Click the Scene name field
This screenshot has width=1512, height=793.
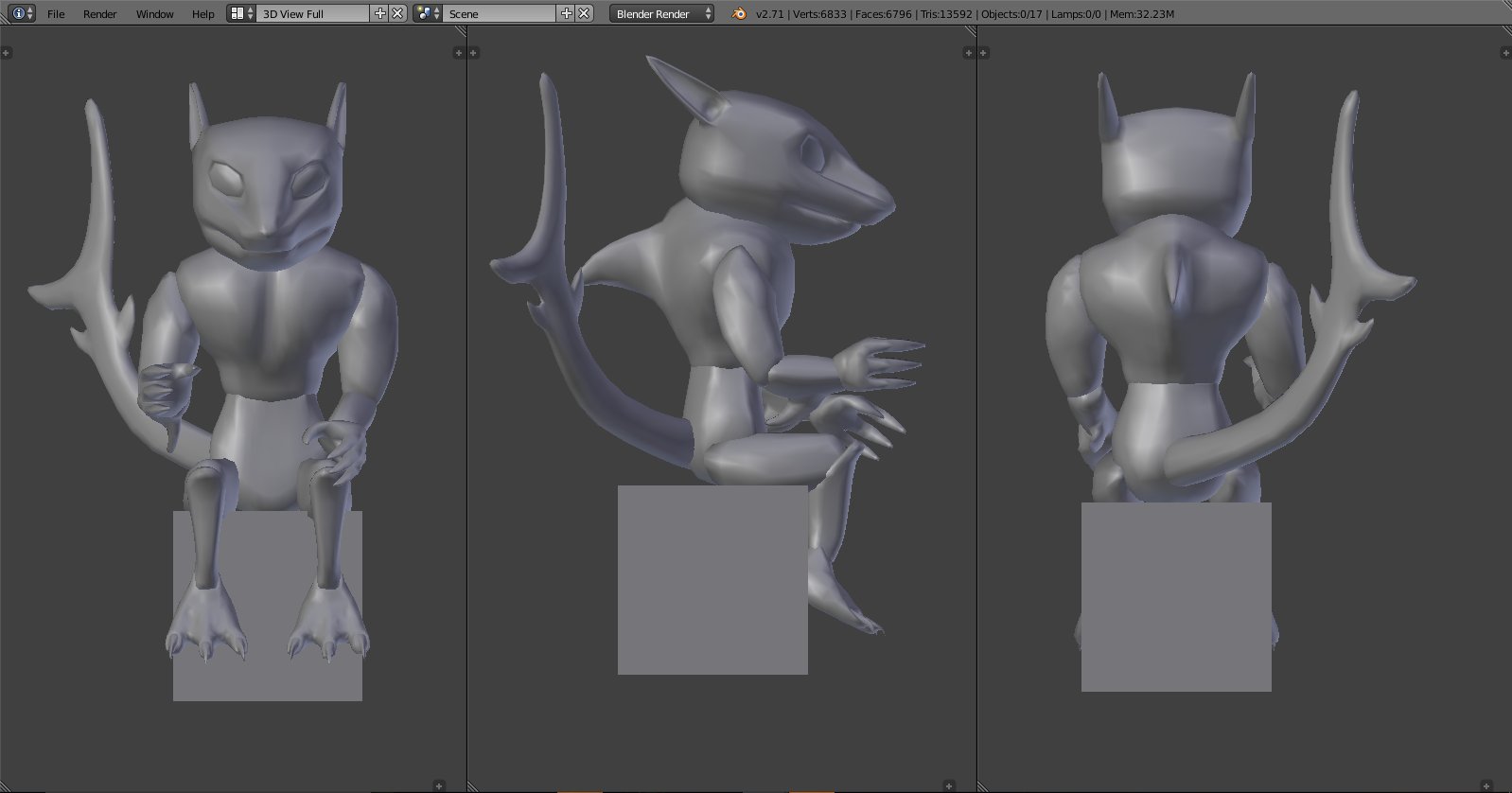coord(499,13)
